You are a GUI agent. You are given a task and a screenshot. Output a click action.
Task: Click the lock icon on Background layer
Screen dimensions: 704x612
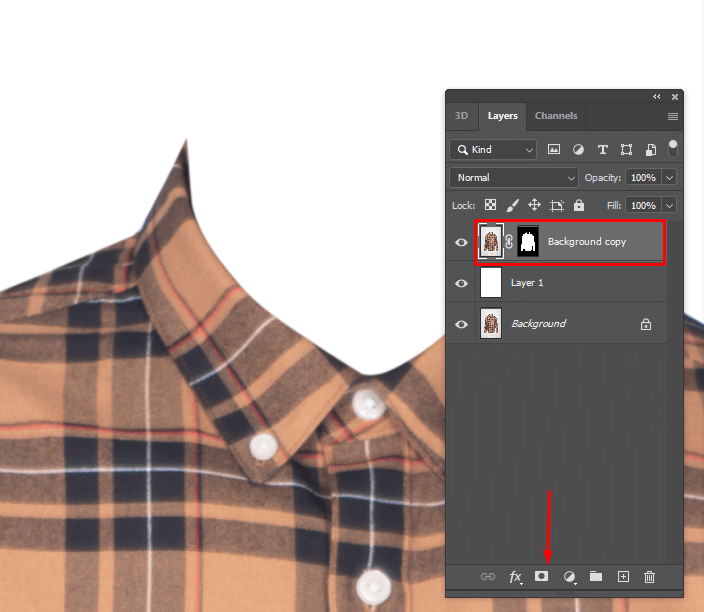[x=646, y=324]
